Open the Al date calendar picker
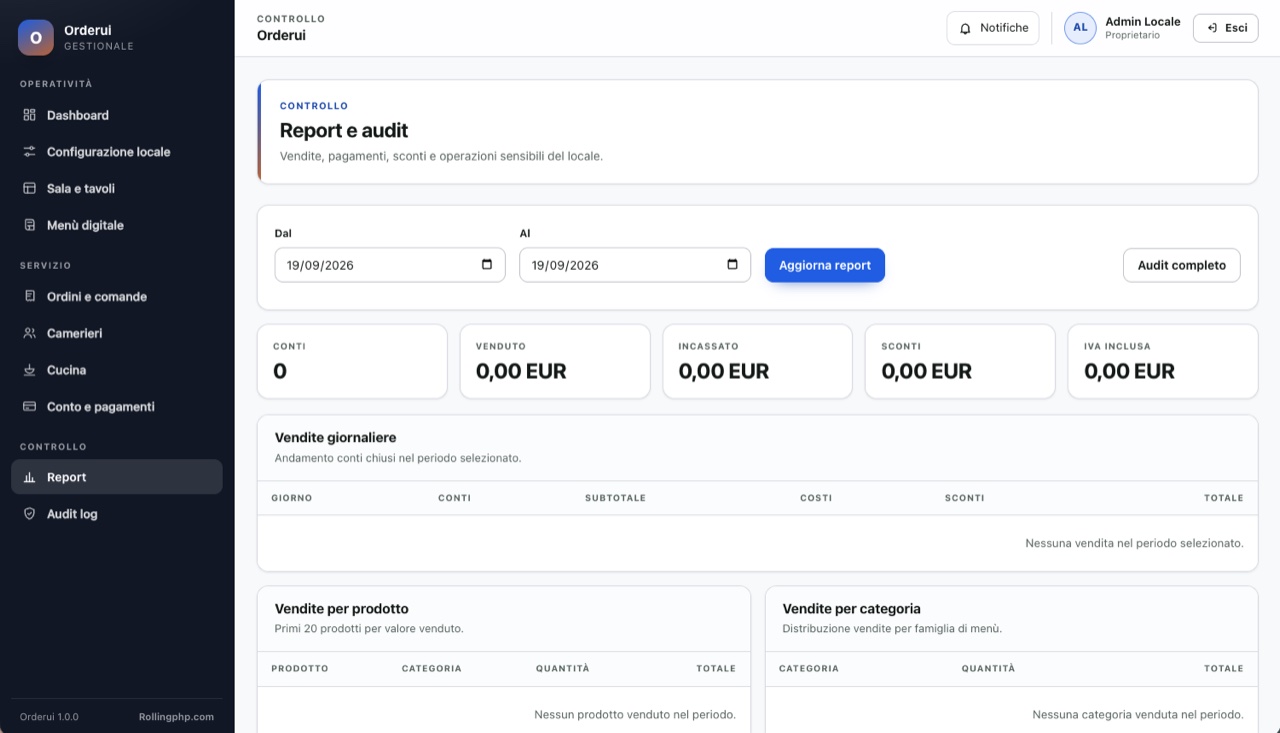This screenshot has height=733, width=1280. click(x=732, y=265)
